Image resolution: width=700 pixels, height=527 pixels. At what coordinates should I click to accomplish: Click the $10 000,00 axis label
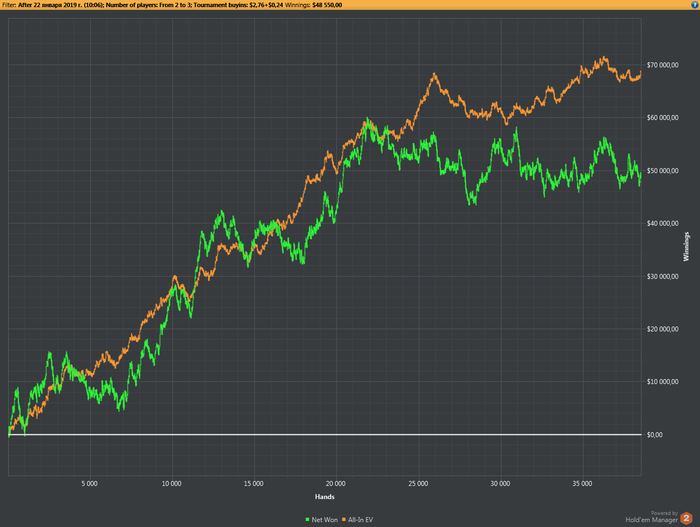tap(662, 382)
